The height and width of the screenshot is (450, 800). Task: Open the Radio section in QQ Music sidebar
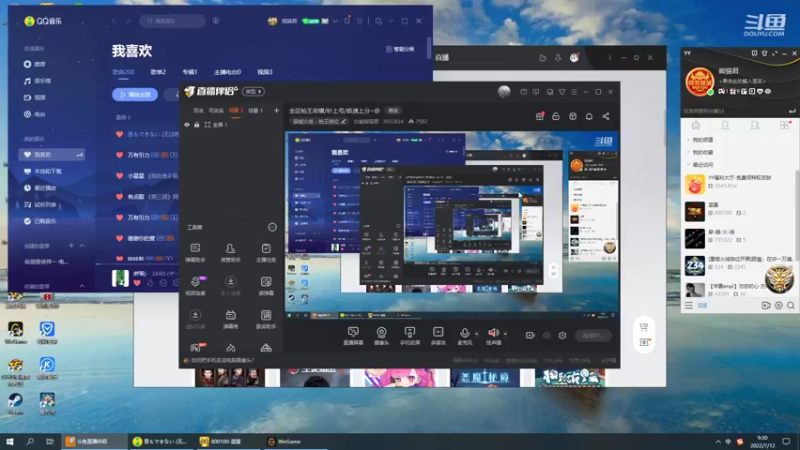click(x=34, y=114)
